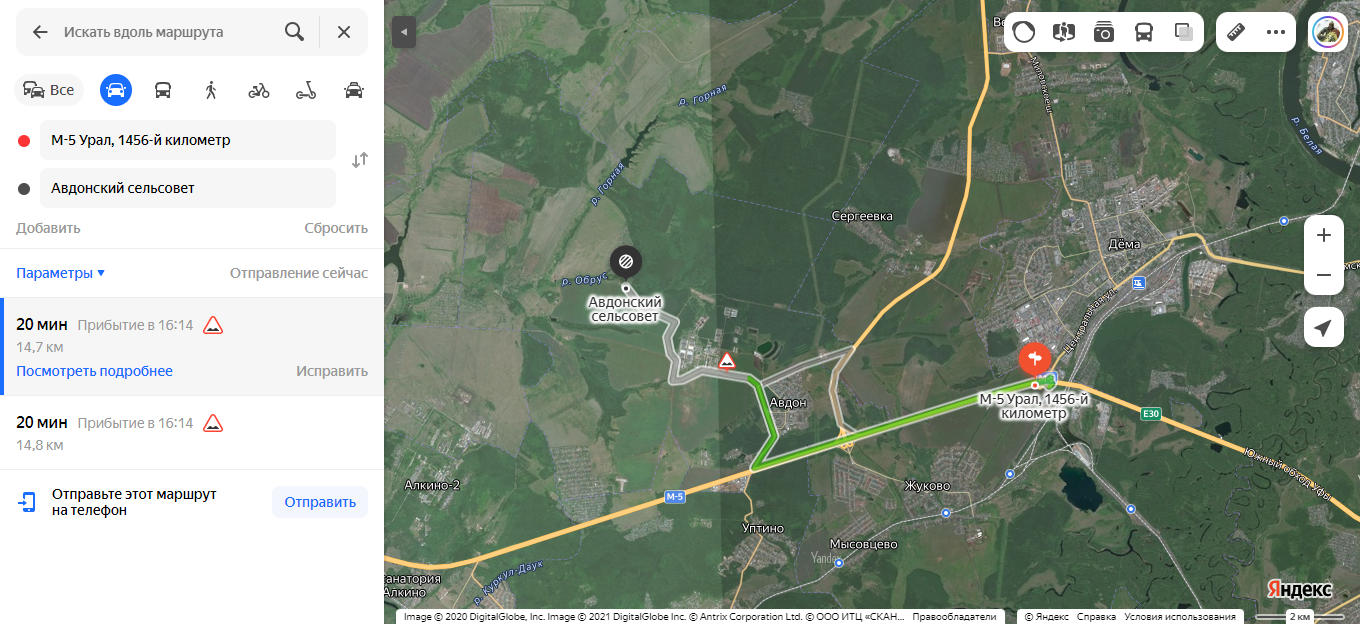Image resolution: width=1360 pixels, height=624 pixels.
Task: Select the car route mode icon
Action: click(x=116, y=90)
